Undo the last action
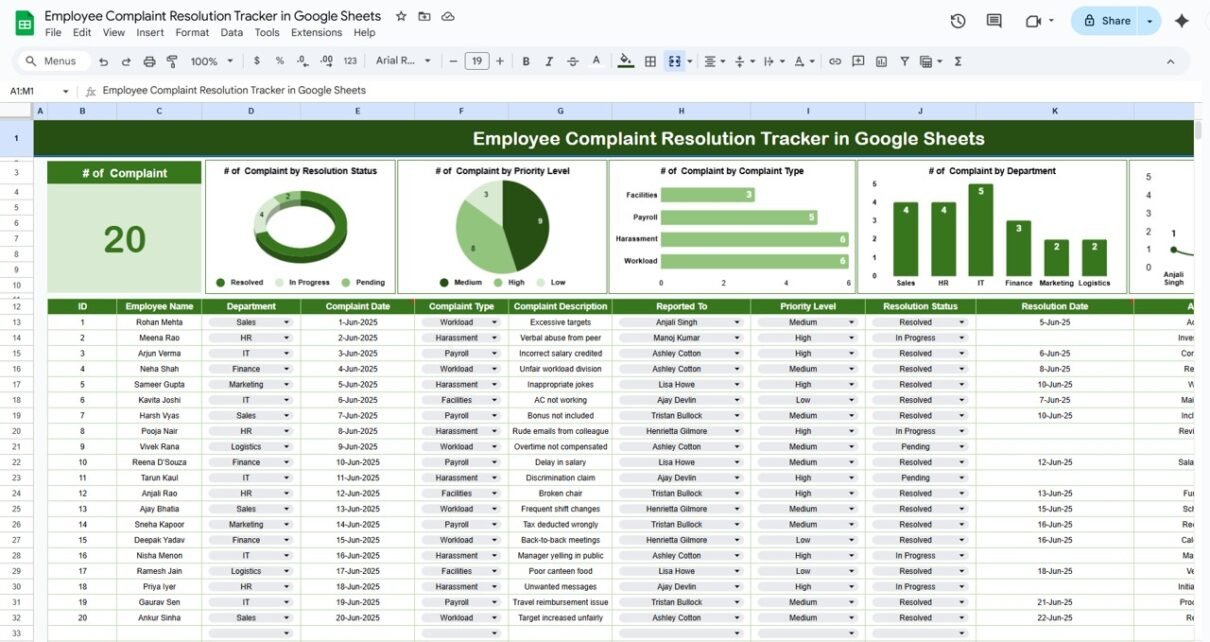This screenshot has width=1210, height=642. 104,61
